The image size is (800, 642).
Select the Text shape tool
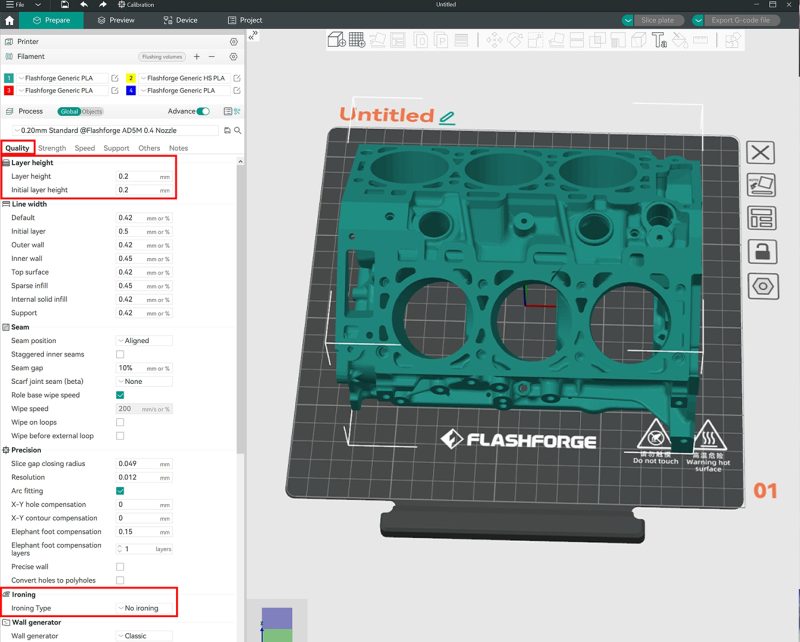pos(659,40)
